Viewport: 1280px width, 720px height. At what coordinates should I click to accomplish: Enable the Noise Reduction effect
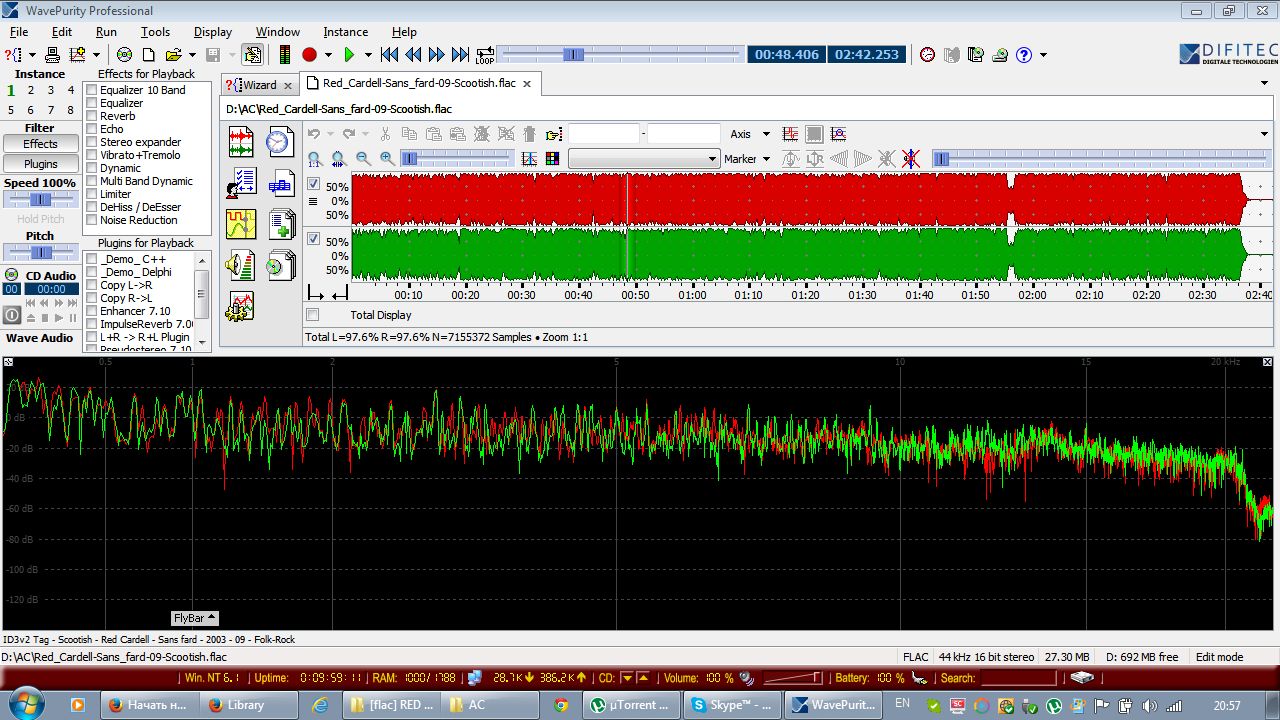point(92,220)
